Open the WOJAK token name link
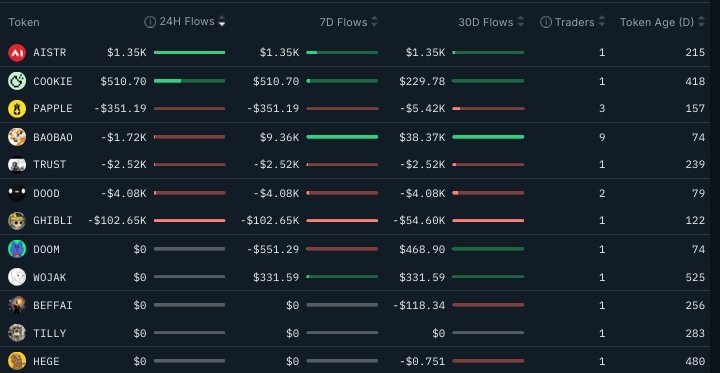The width and height of the screenshot is (720, 373). tap(50, 277)
